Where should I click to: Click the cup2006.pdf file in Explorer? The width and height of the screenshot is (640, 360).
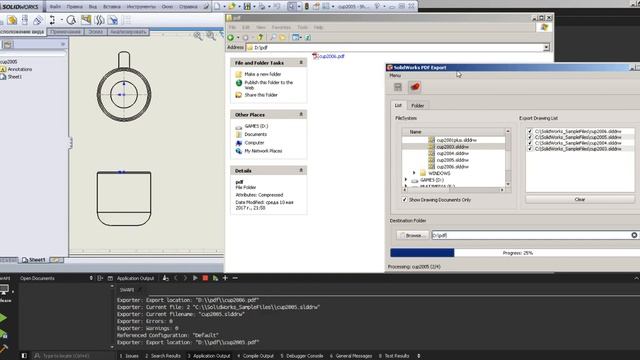329,56
